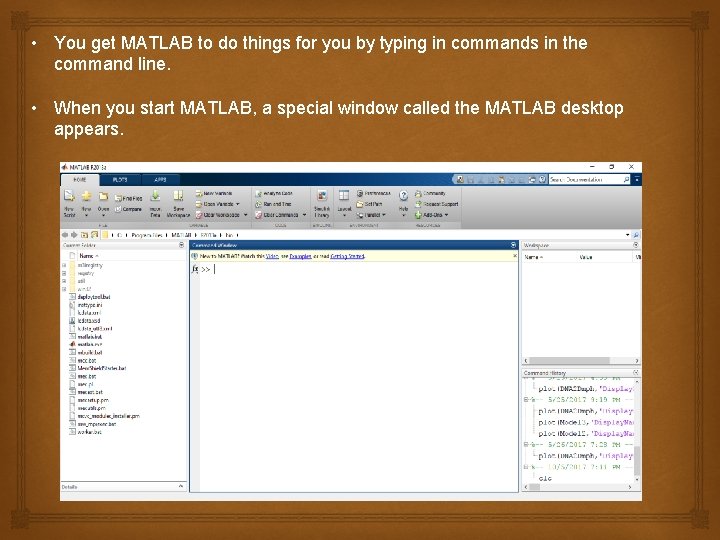
Task: Switch to the APPS tab
Action: 160,180
